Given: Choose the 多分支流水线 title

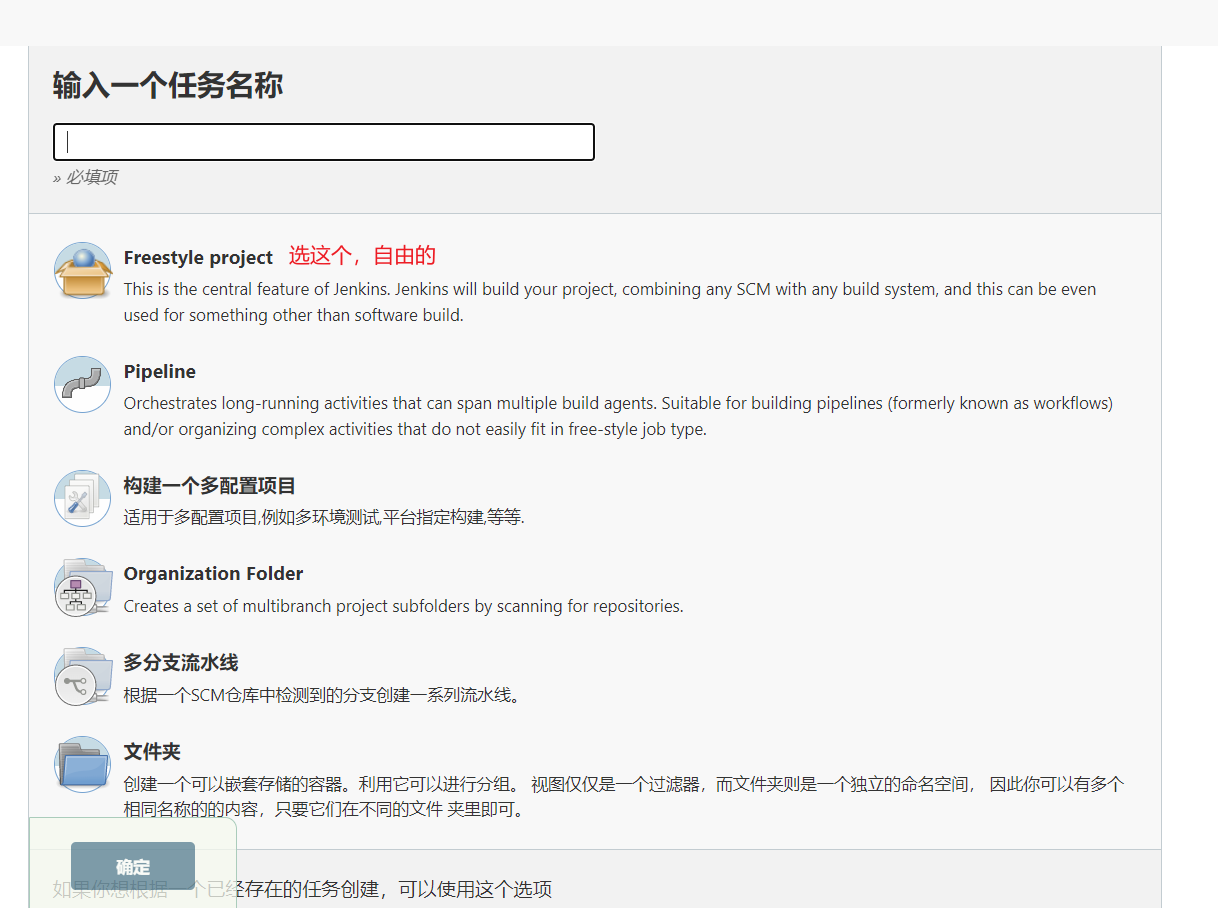Looking at the screenshot, I should (x=181, y=663).
